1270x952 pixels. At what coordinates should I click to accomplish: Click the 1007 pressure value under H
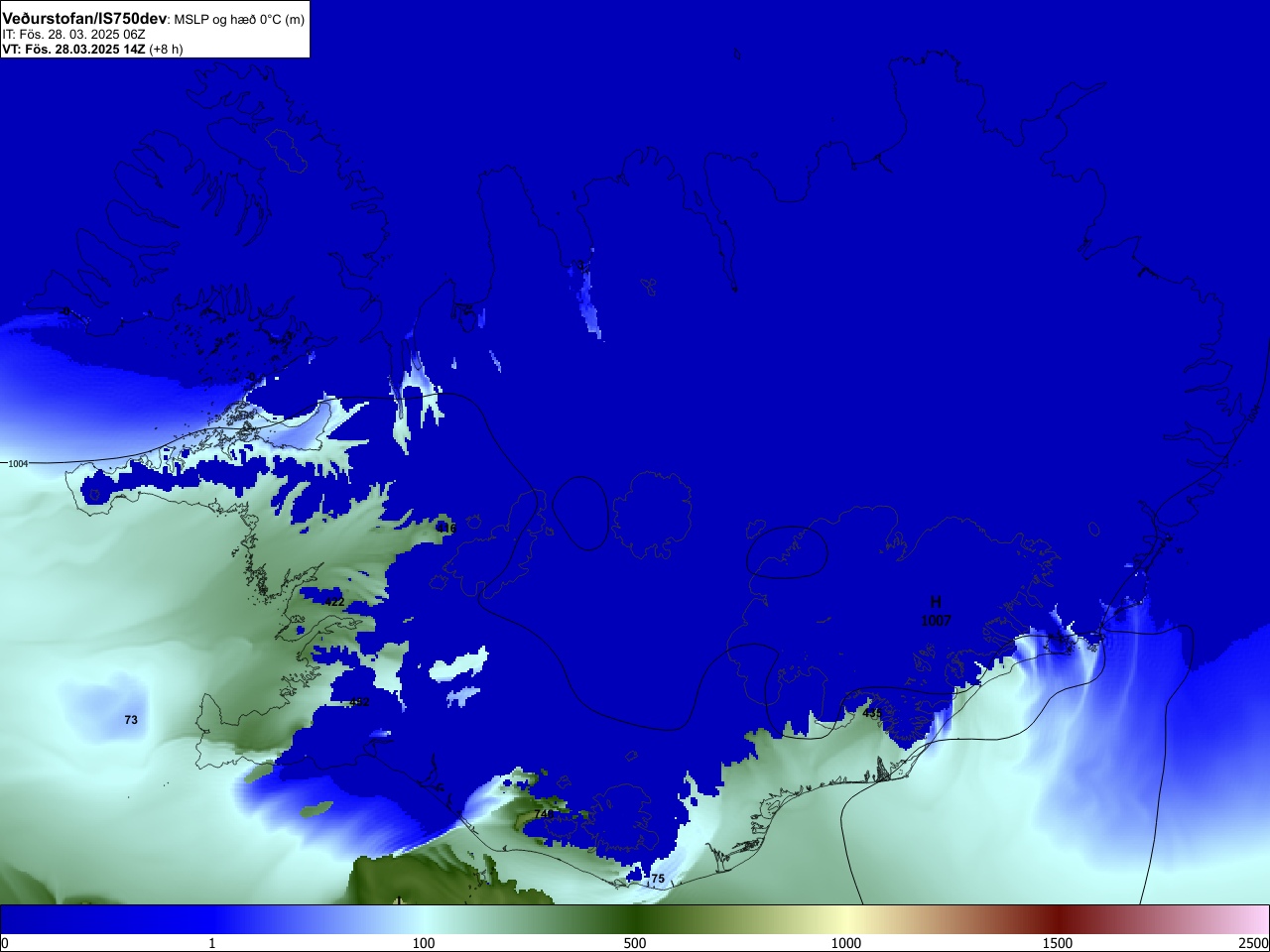click(936, 621)
